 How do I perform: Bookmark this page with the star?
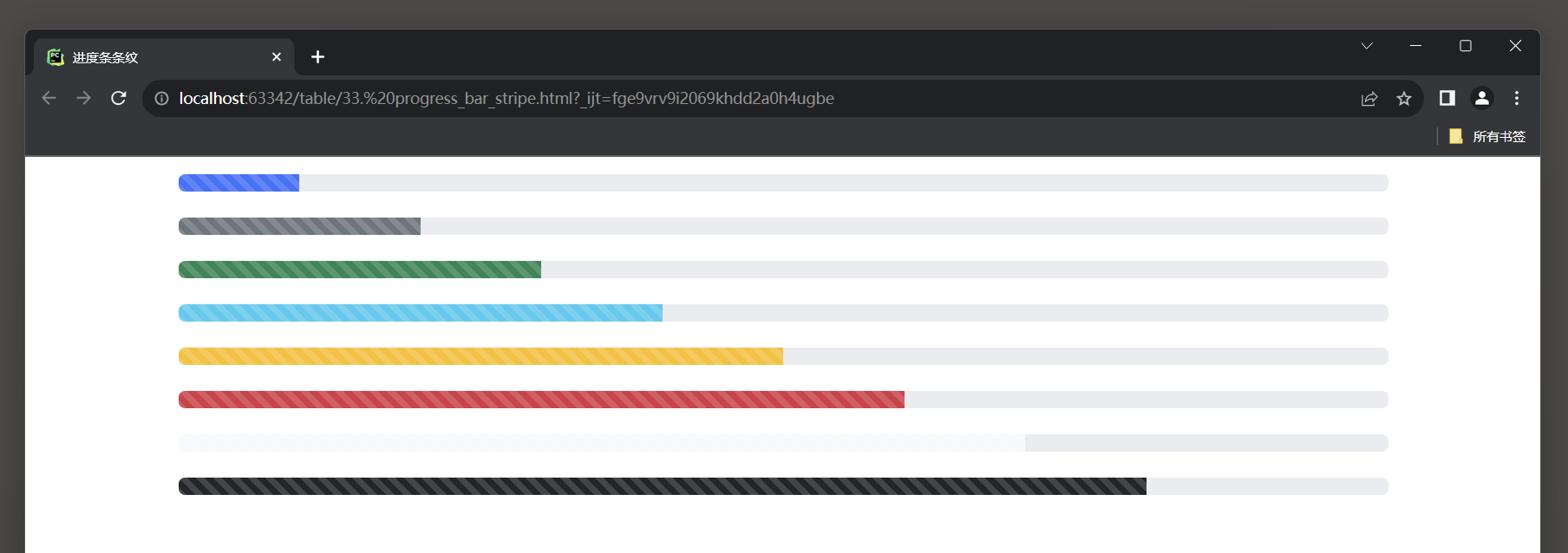pos(1404,99)
